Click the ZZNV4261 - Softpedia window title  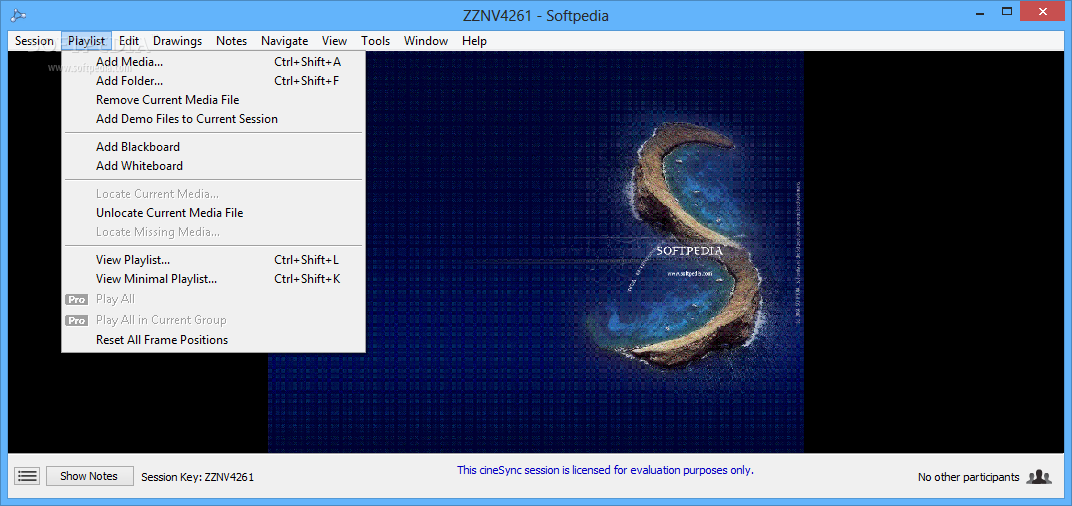[x=535, y=16]
